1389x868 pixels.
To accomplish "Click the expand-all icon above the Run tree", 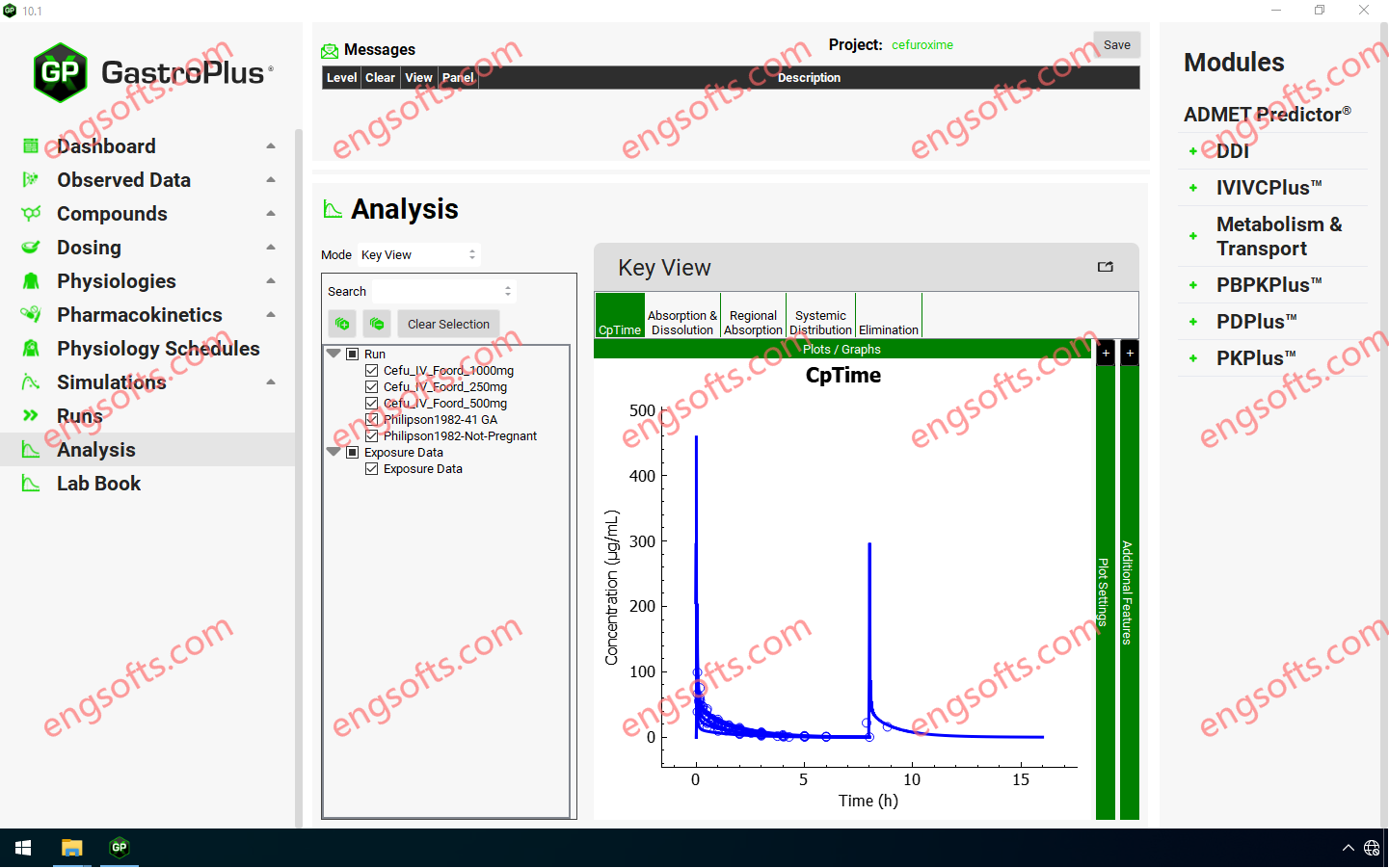I will pos(341,324).
